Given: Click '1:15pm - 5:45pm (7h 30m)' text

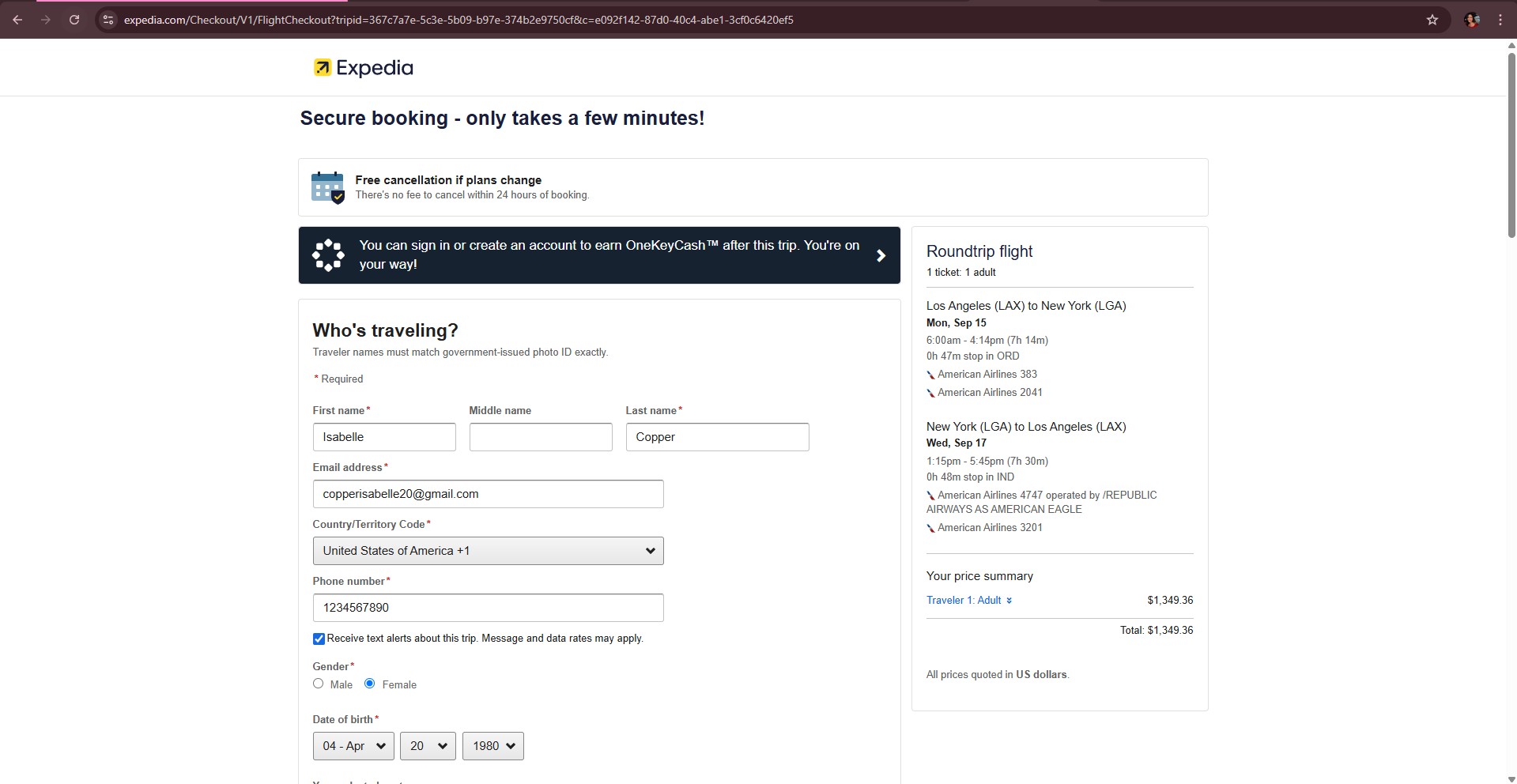Looking at the screenshot, I should [987, 462].
